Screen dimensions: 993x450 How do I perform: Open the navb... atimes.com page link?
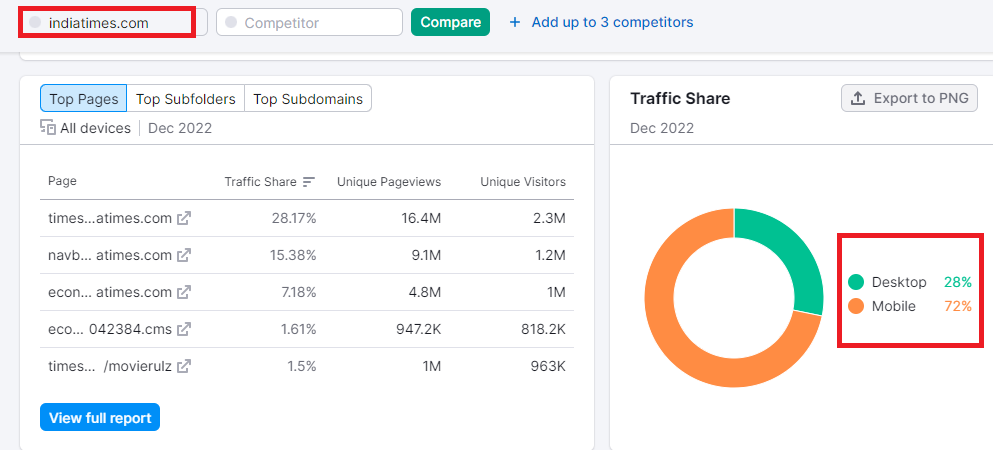[110, 255]
